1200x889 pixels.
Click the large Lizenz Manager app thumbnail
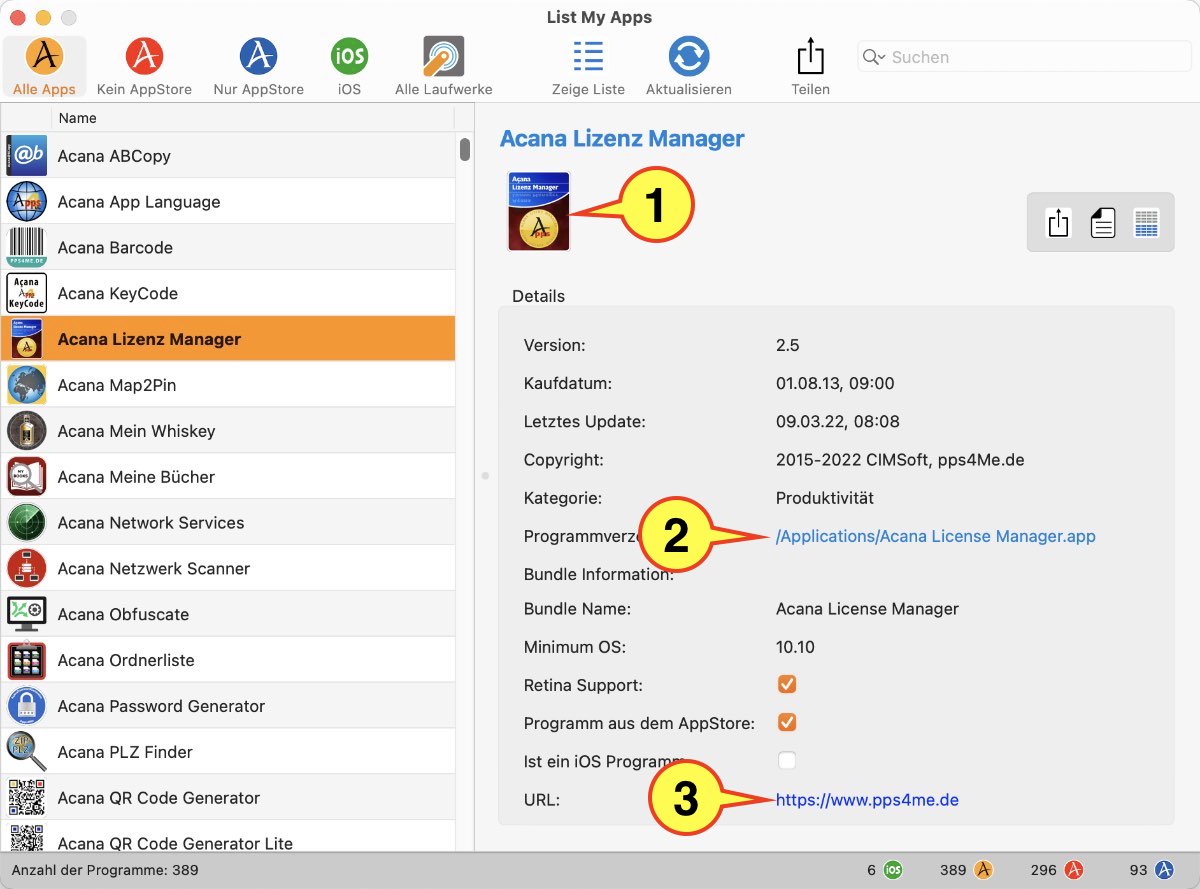pos(539,211)
